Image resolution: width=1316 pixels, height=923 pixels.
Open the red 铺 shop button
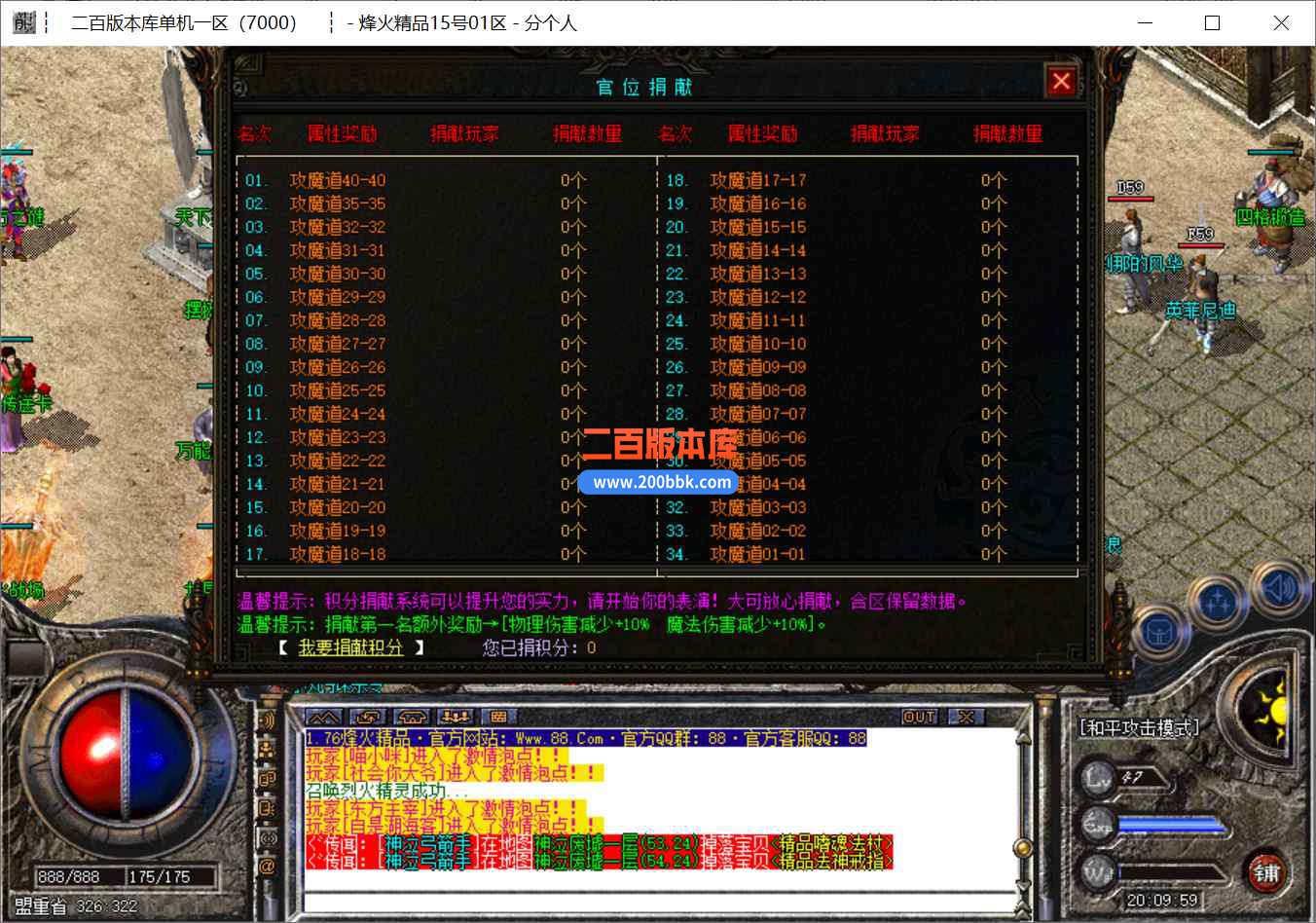click(x=1265, y=871)
